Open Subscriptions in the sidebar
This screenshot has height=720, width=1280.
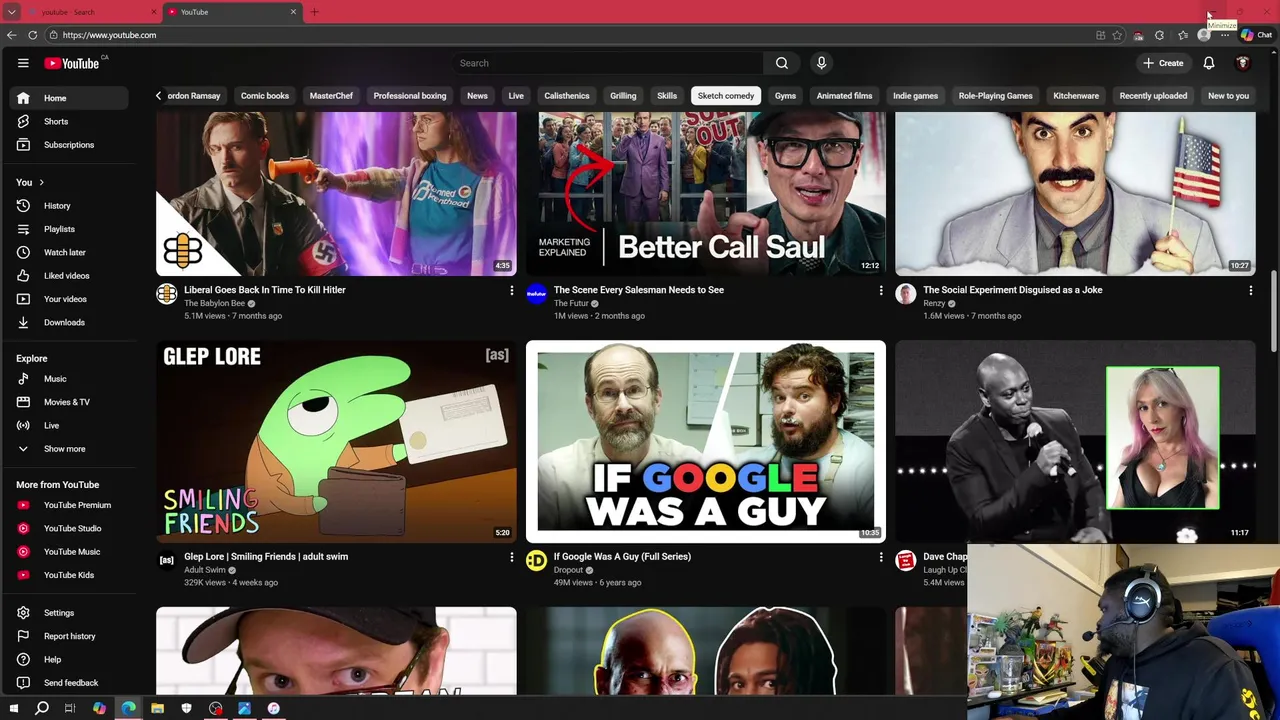click(68, 145)
